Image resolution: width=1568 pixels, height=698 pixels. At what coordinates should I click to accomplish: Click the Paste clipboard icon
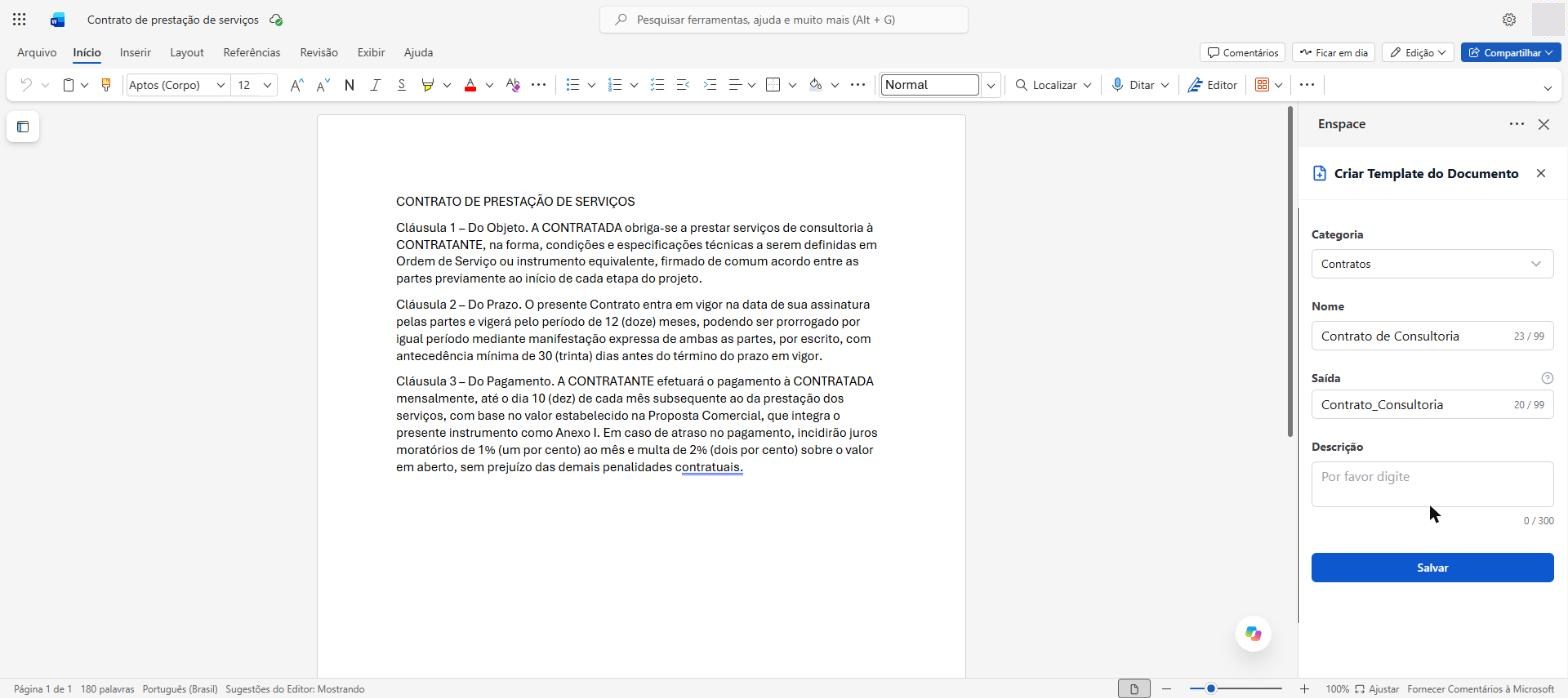click(68, 85)
